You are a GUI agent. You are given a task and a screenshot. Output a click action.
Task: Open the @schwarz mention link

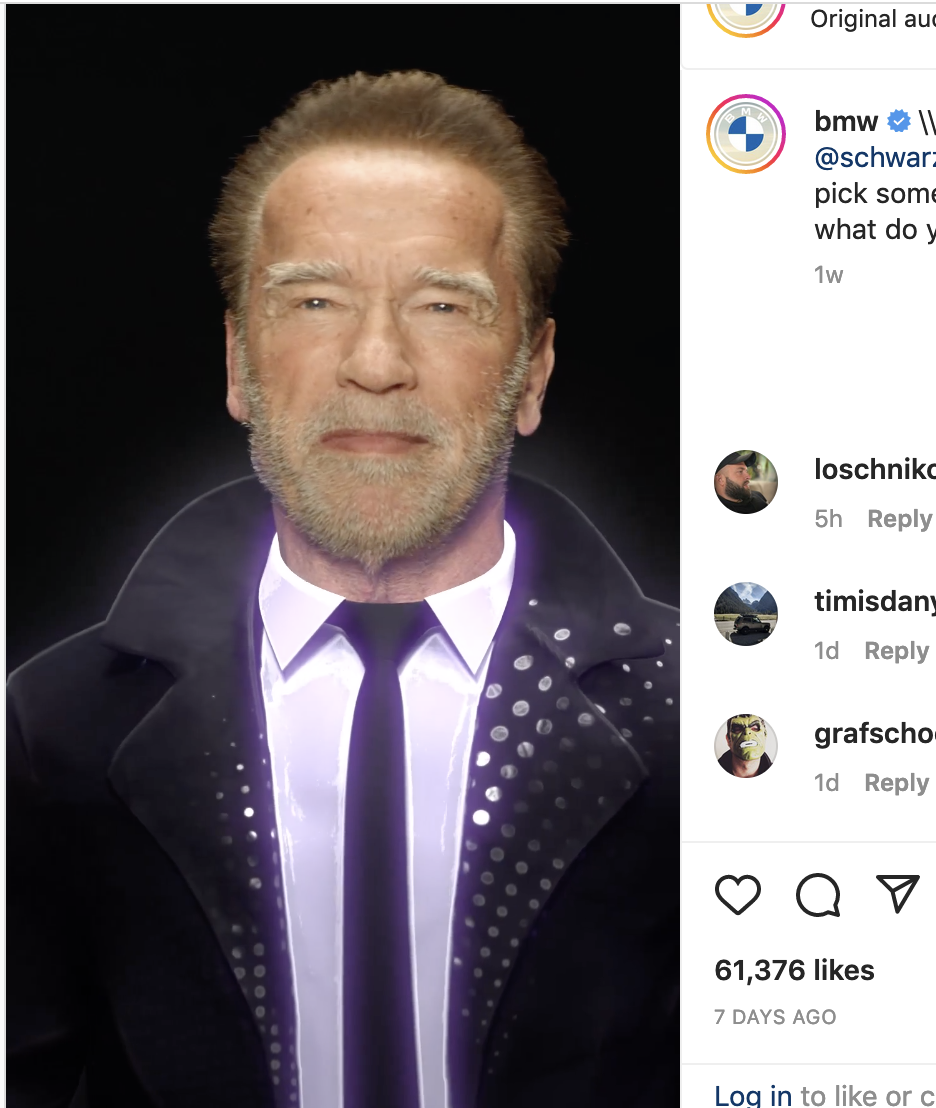pos(875,158)
